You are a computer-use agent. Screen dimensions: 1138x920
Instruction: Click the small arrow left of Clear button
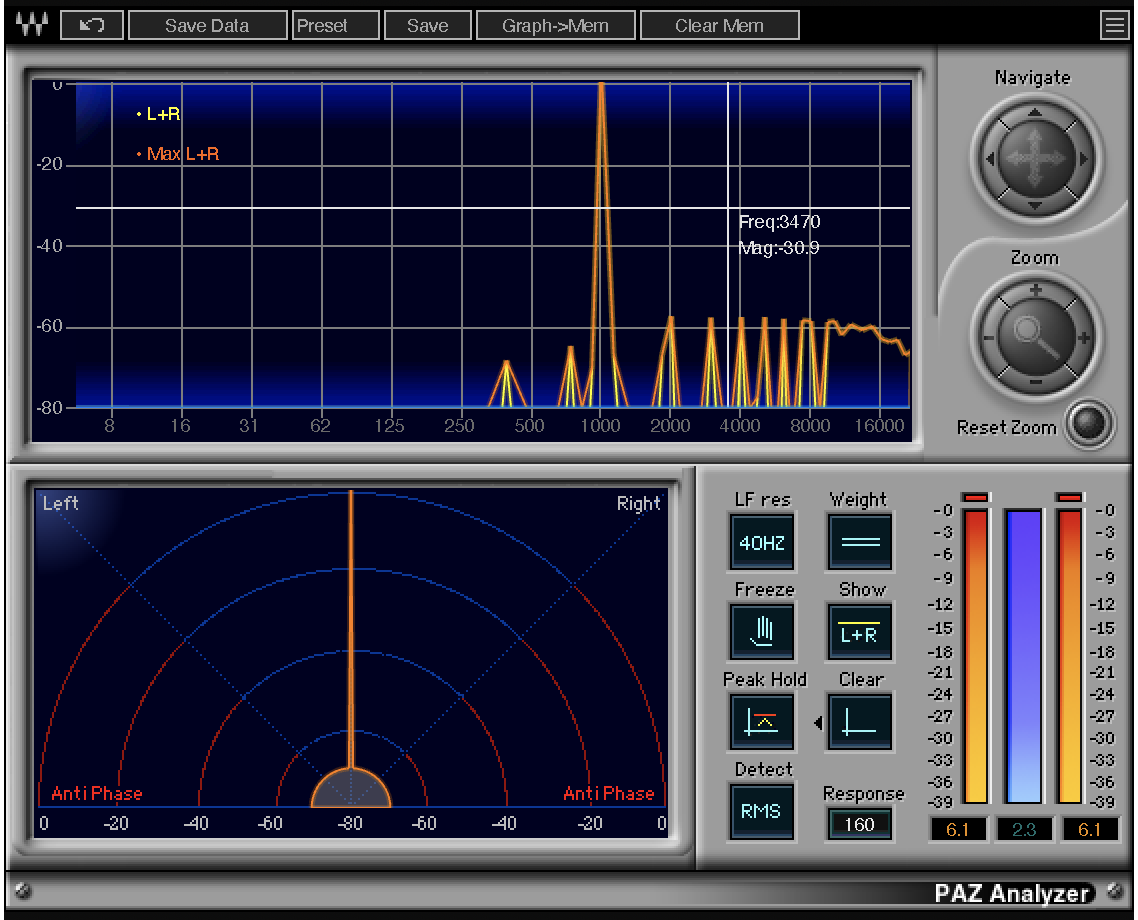pos(819,723)
